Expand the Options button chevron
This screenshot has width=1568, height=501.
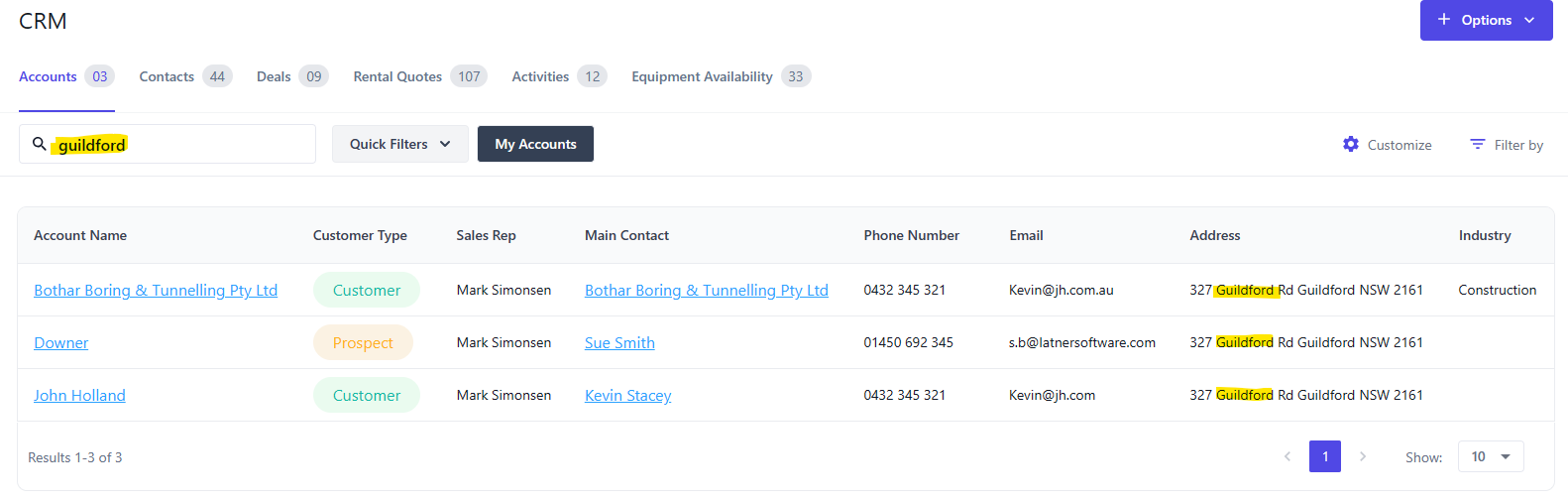click(x=1529, y=20)
